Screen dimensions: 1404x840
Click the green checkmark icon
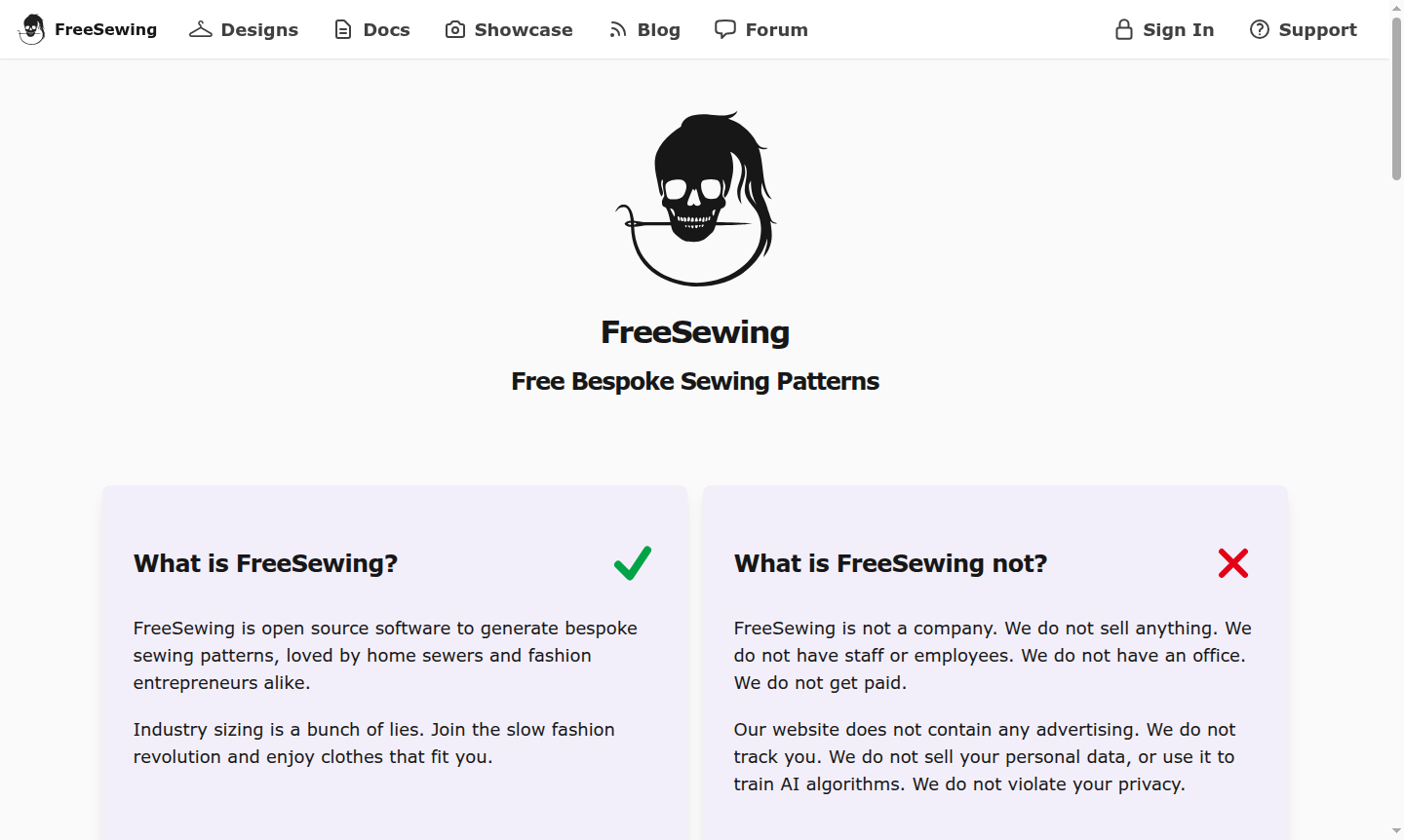(633, 562)
